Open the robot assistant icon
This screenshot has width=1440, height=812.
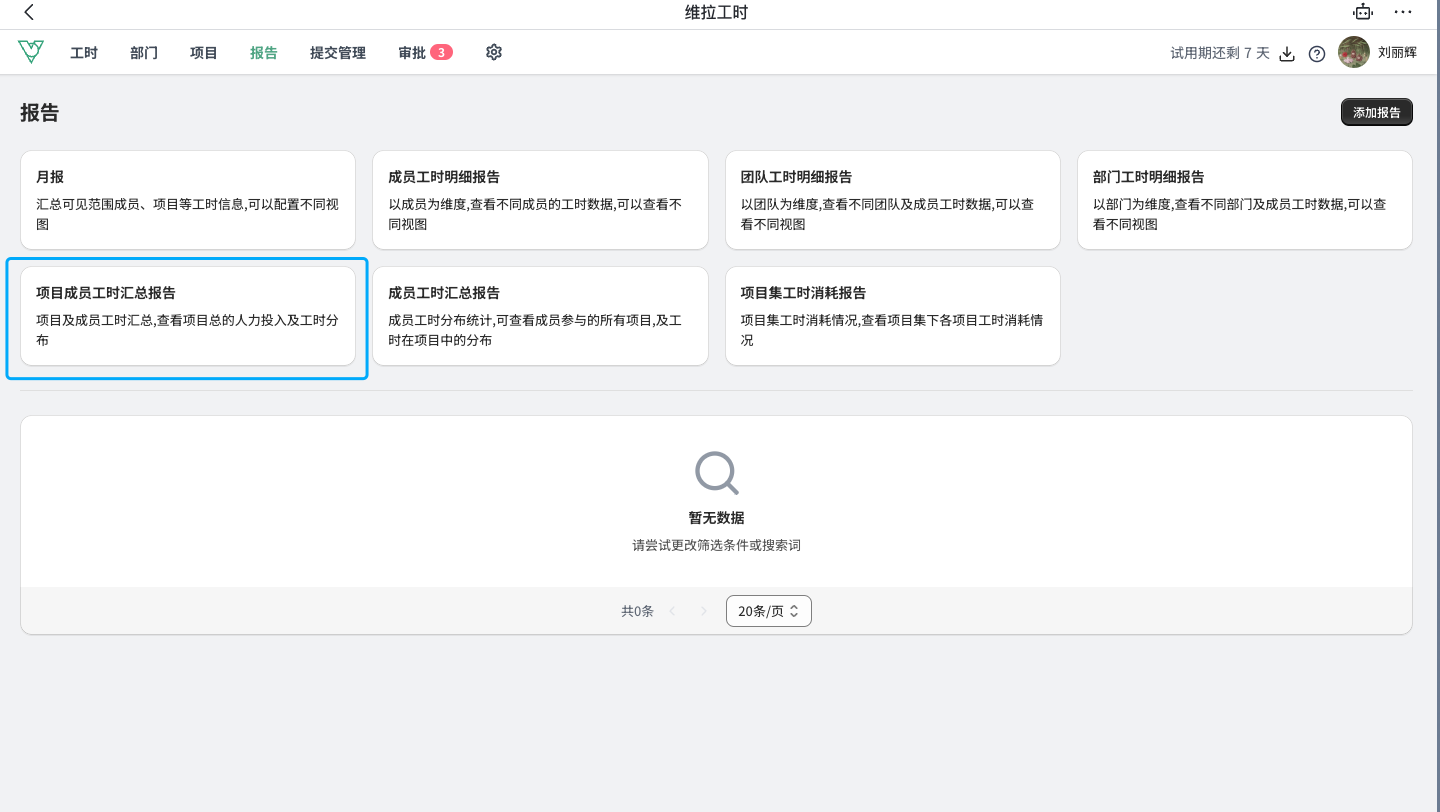(x=1362, y=13)
